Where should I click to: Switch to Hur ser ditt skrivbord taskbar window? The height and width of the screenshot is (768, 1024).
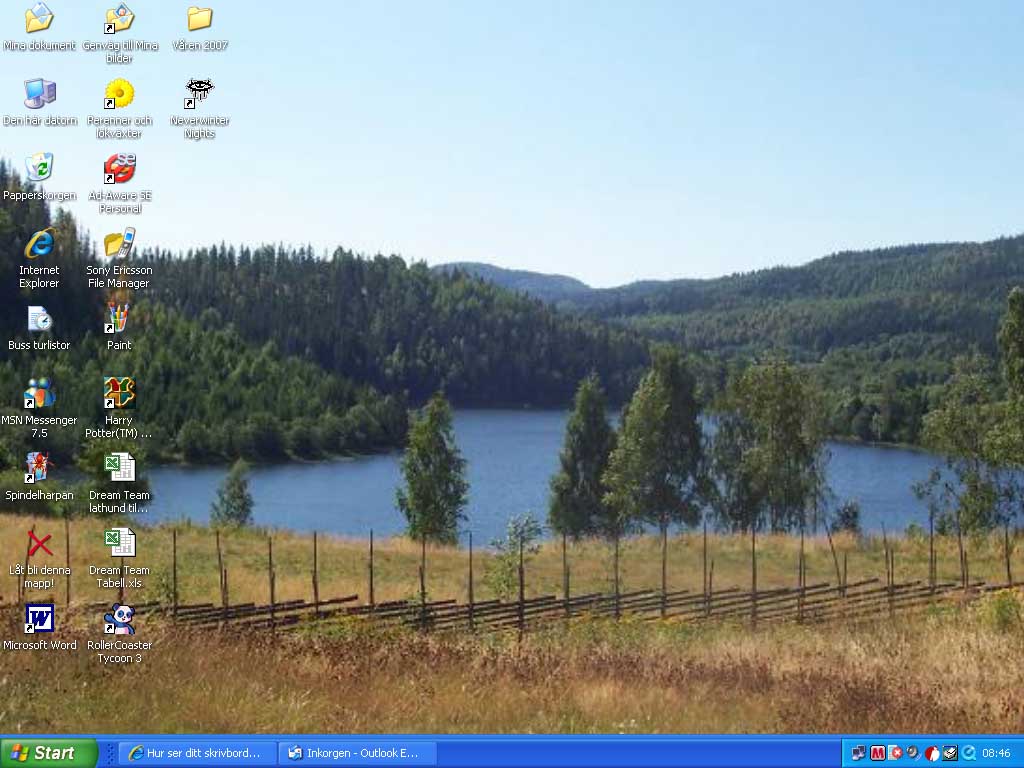[198, 753]
